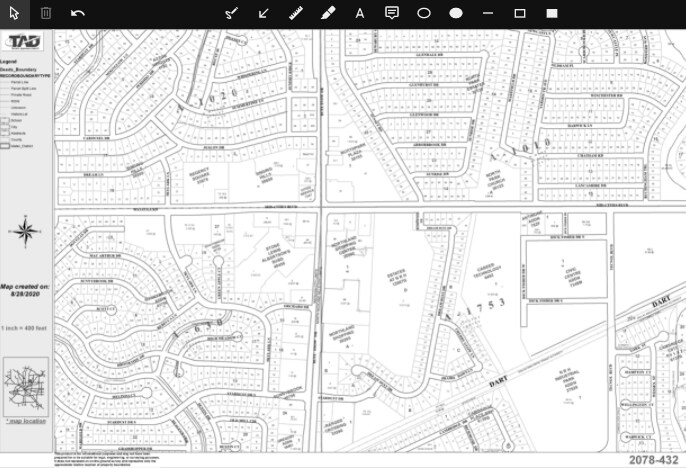Select the filled rectangle tool
The height and width of the screenshot is (468, 686).
(552, 13)
